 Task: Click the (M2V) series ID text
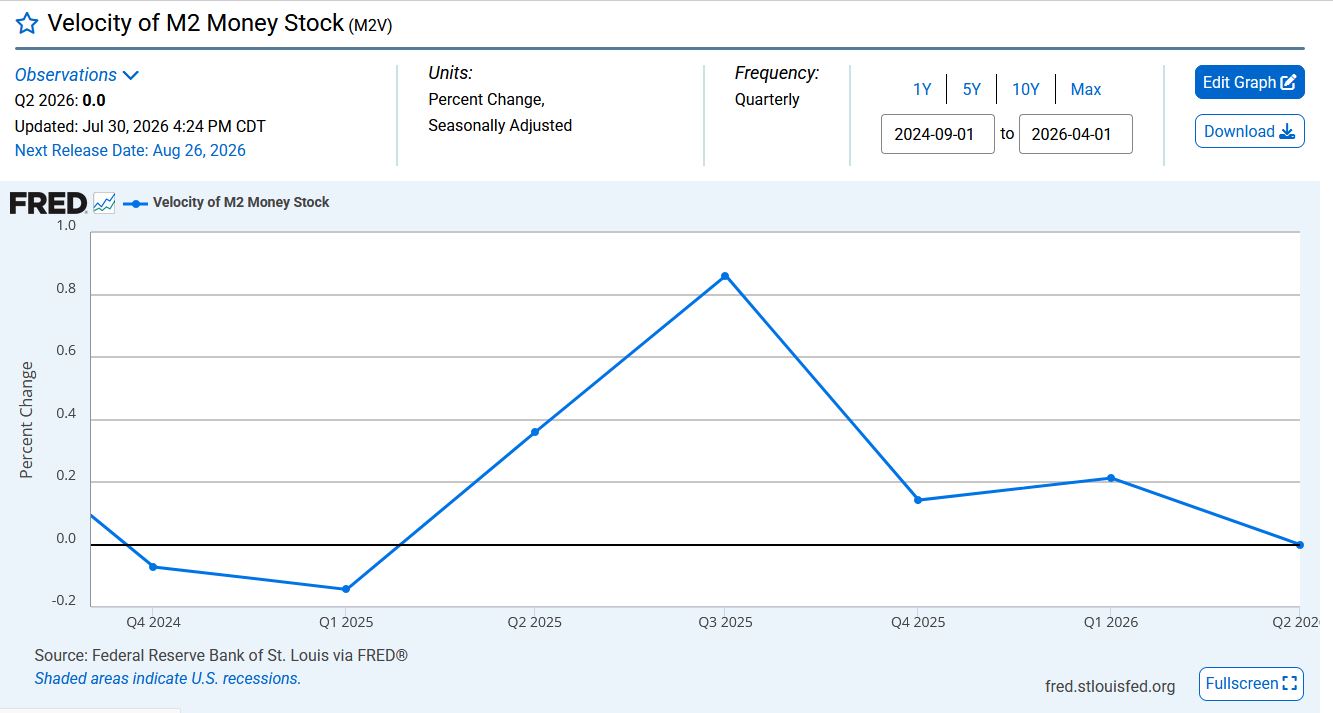[x=370, y=27]
